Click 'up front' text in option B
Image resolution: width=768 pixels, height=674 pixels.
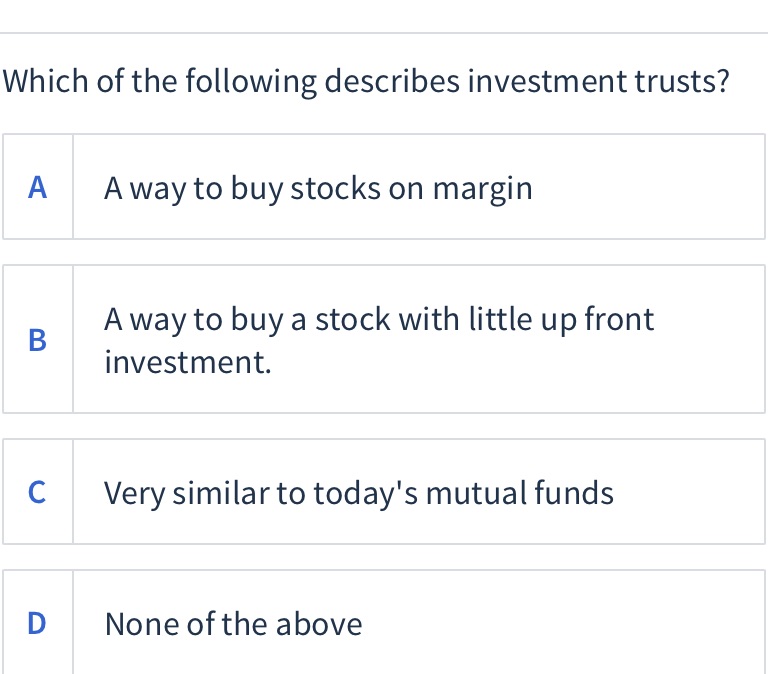point(598,321)
